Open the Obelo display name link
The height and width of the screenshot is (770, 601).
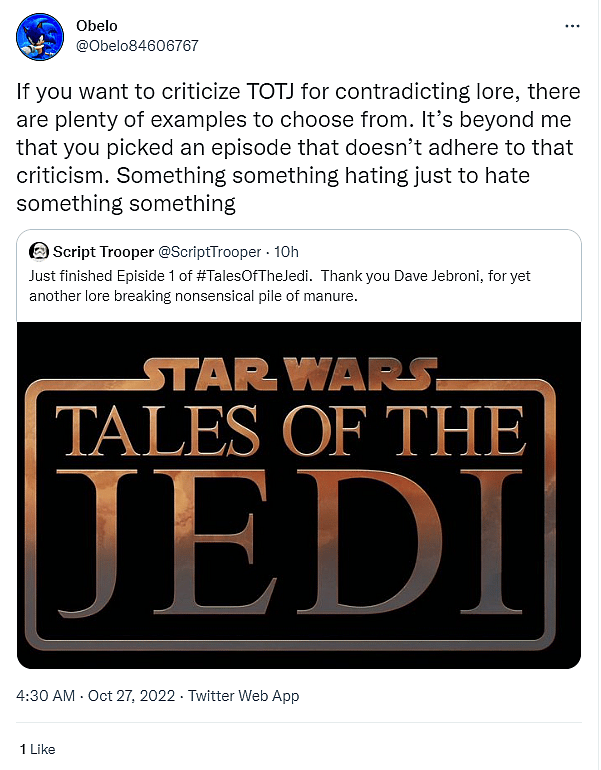[x=96, y=24]
